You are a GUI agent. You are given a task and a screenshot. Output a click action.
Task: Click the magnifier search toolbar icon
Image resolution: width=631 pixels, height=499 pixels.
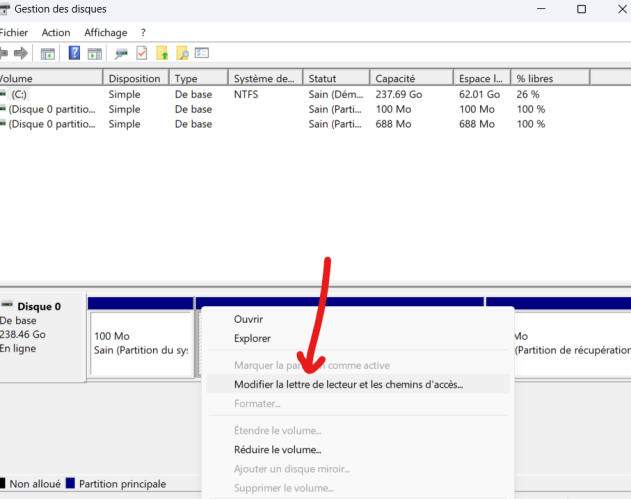182,53
